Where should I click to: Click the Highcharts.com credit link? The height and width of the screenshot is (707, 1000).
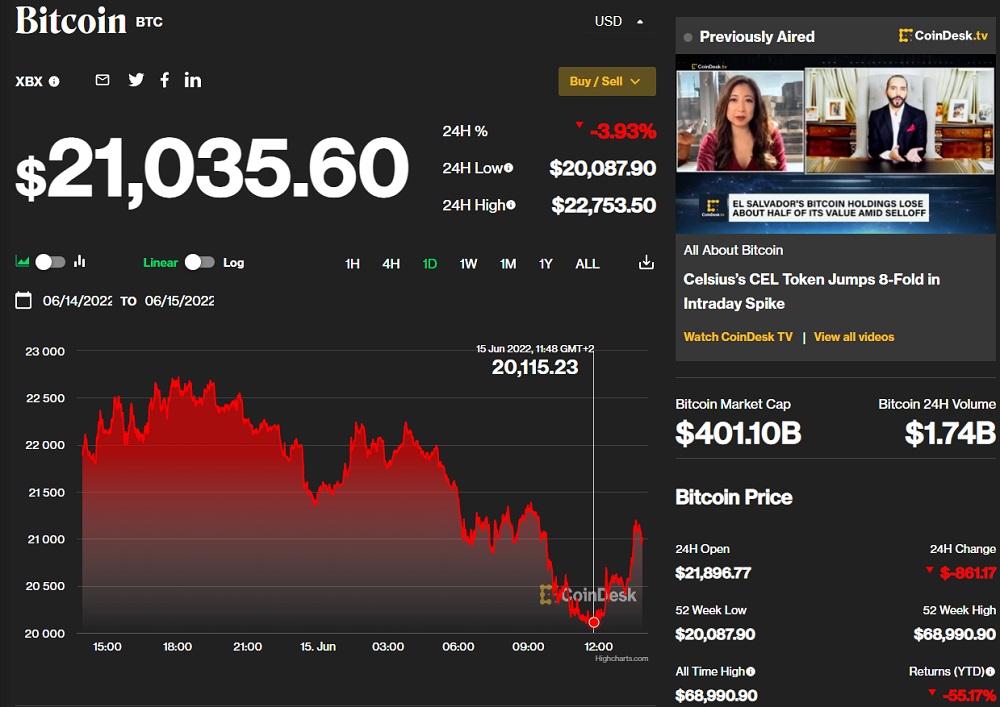[621, 659]
